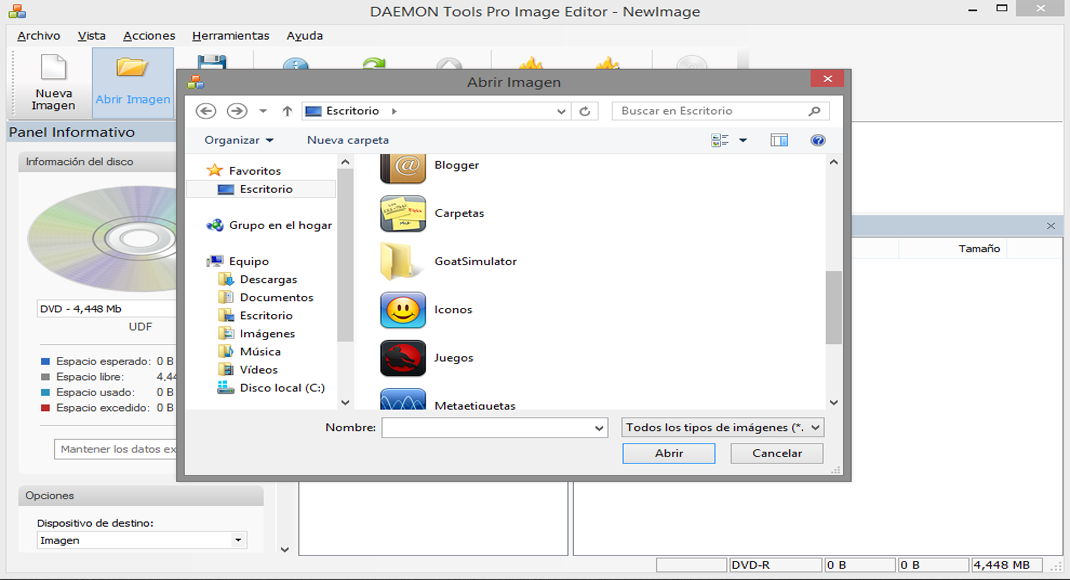Create a new image with Nueva Imagen
This screenshot has width=1070, height=580.
51,80
